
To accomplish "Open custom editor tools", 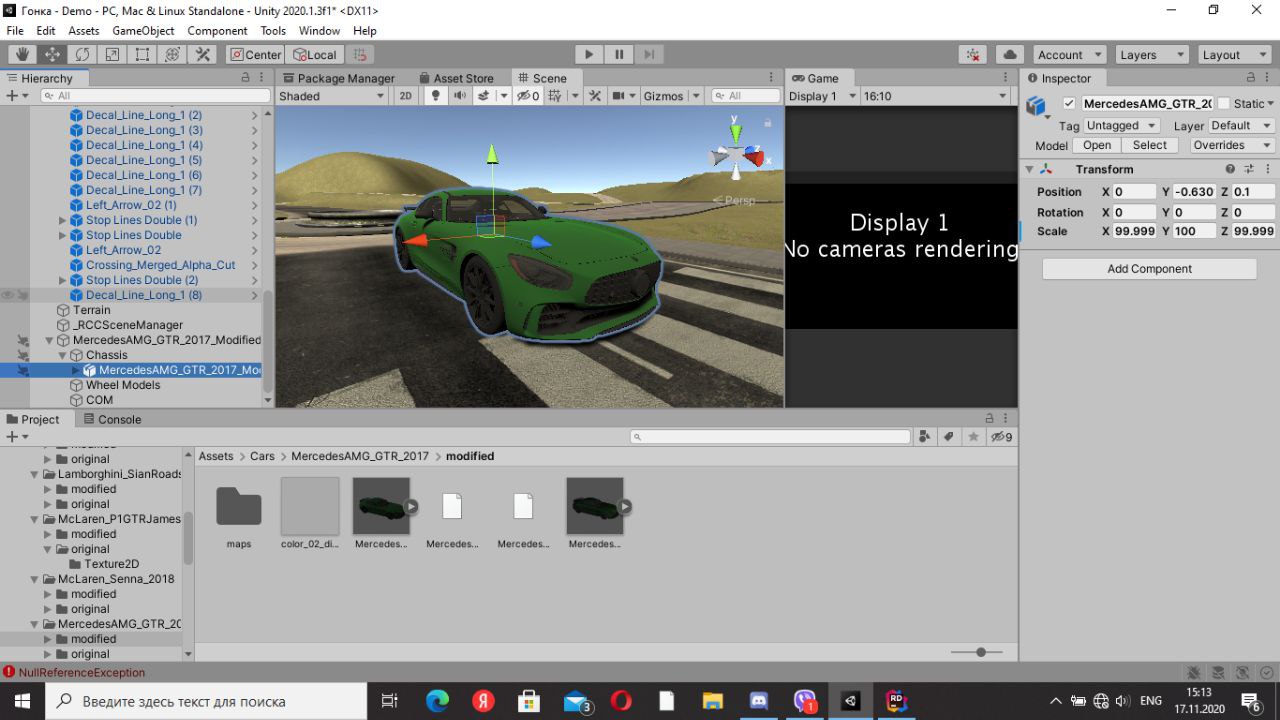I will [x=202, y=55].
